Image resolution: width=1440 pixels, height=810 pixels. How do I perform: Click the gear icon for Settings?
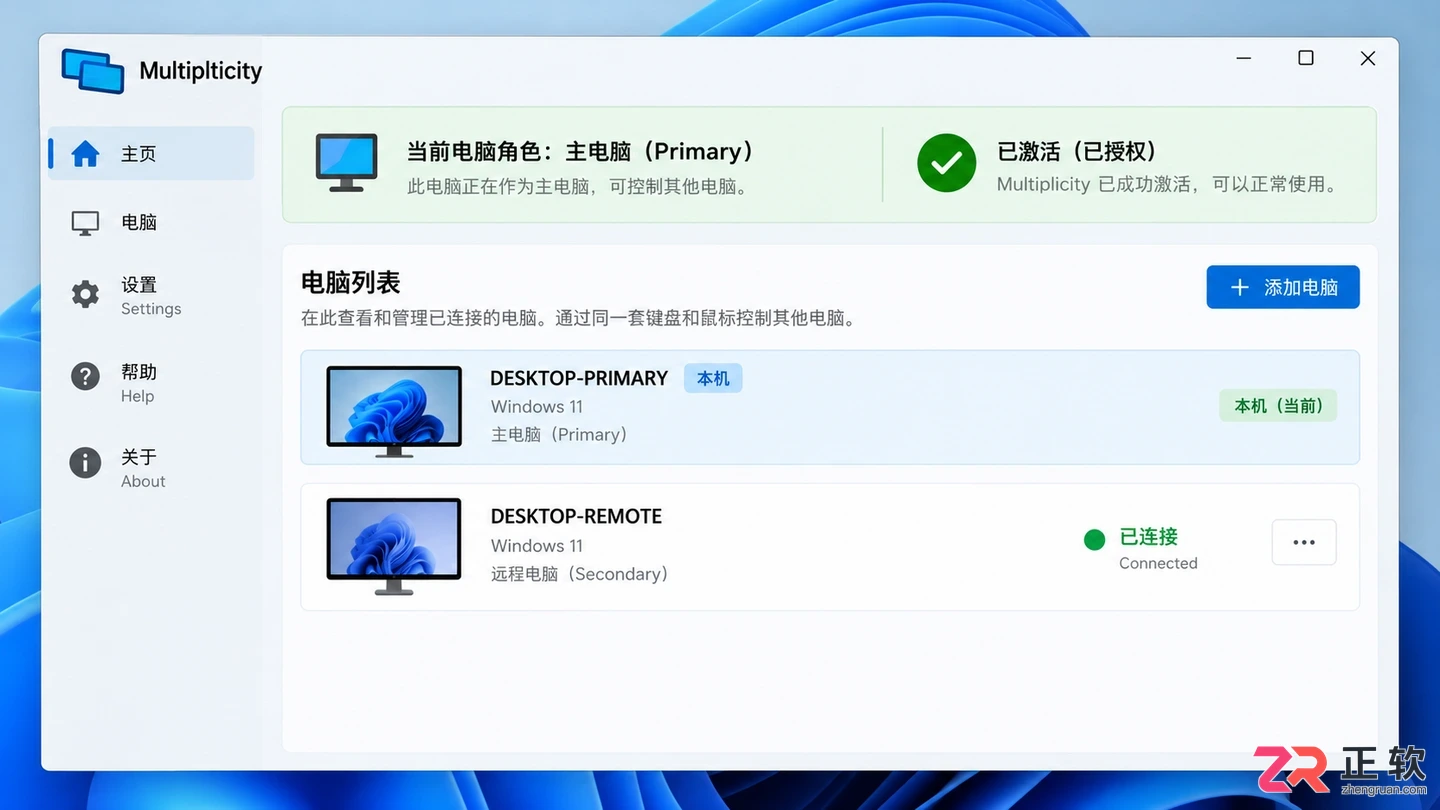(85, 294)
